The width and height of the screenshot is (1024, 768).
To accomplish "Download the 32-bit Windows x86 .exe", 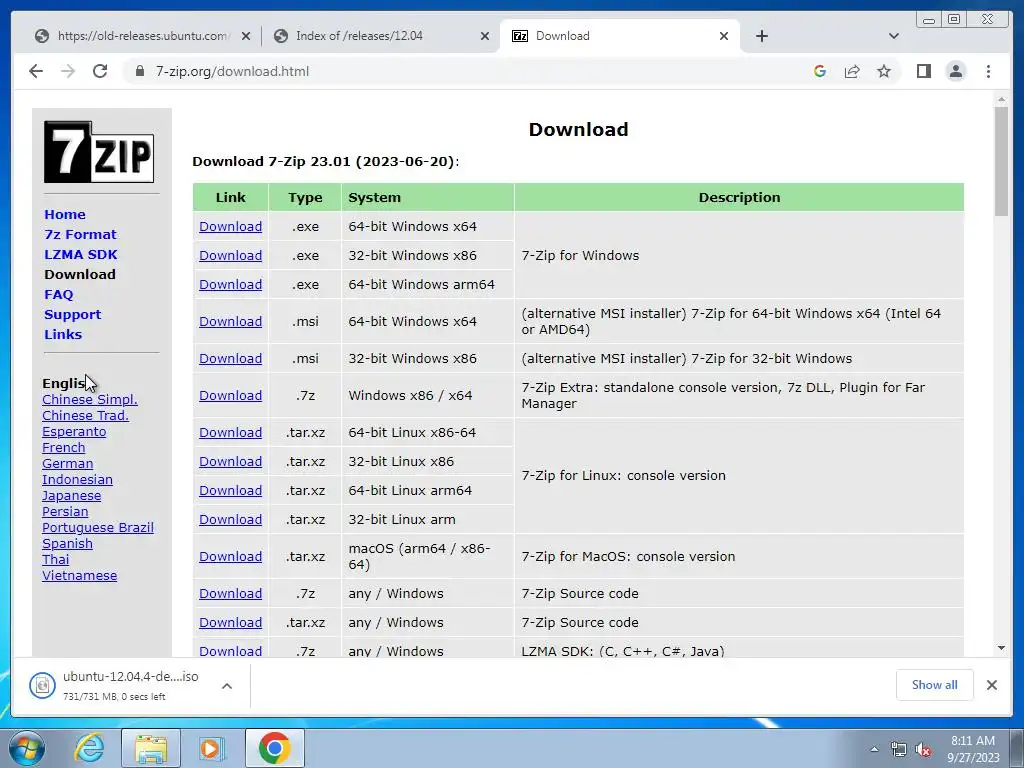I will point(231,255).
